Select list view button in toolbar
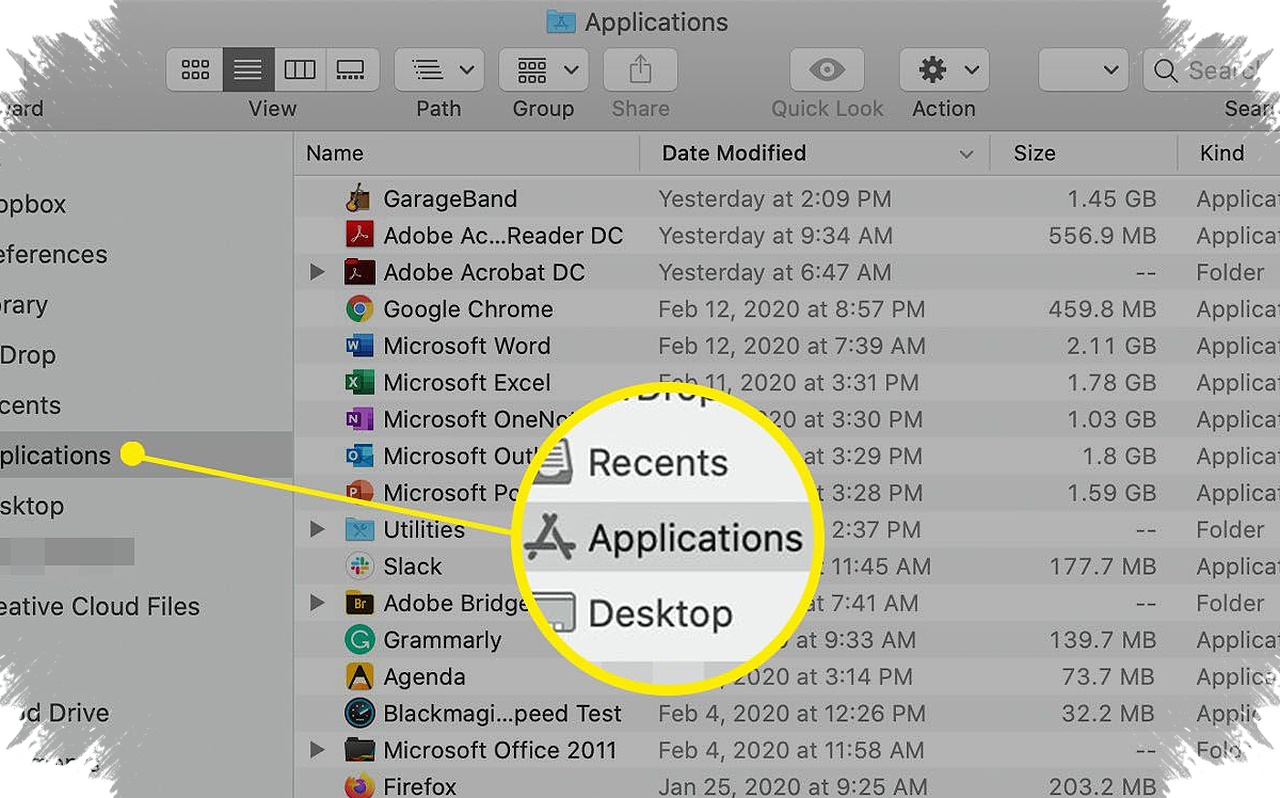The height and width of the screenshot is (798, 1280). [248, 70]
